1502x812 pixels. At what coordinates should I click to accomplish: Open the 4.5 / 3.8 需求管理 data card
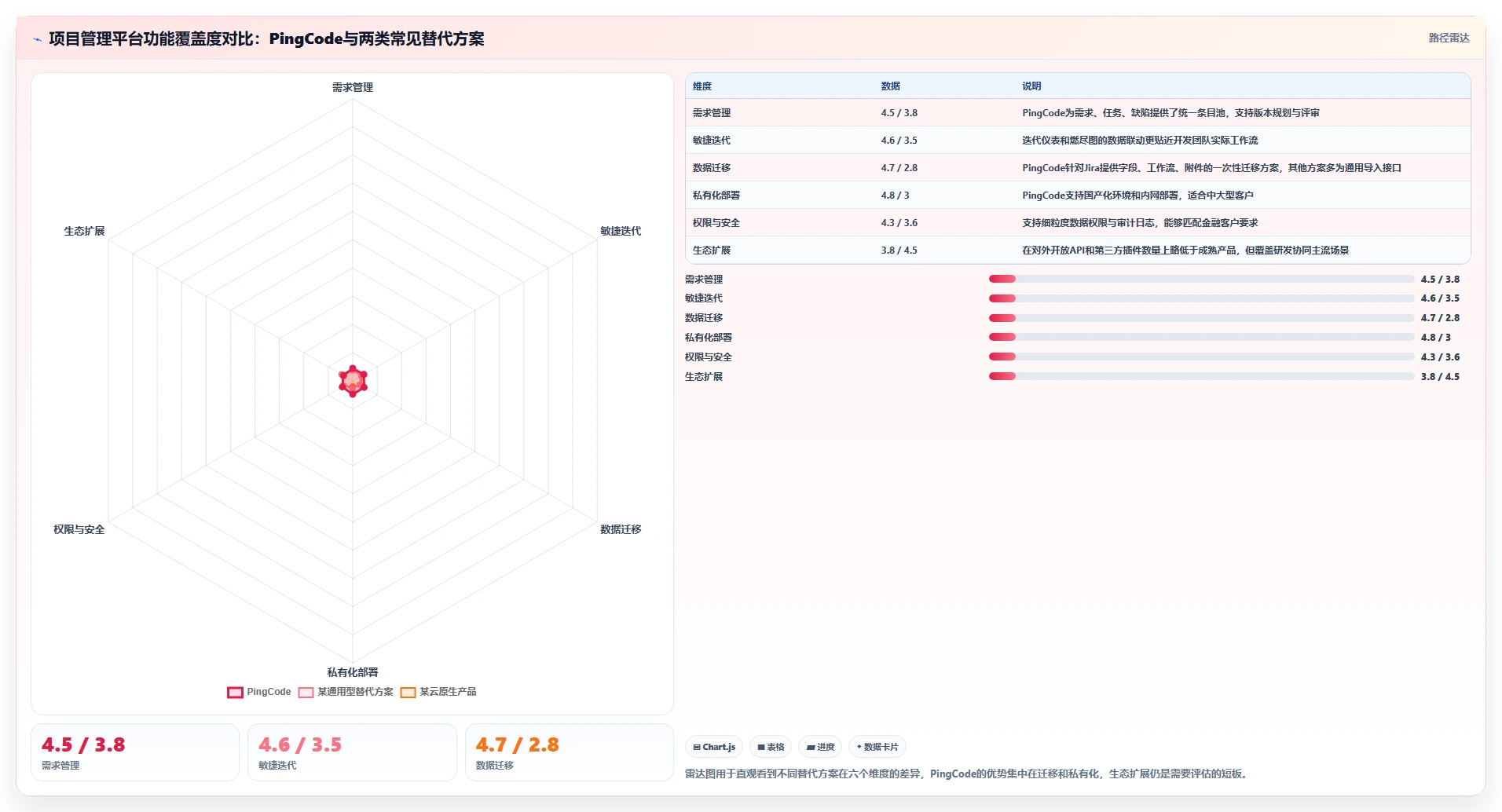135,752
